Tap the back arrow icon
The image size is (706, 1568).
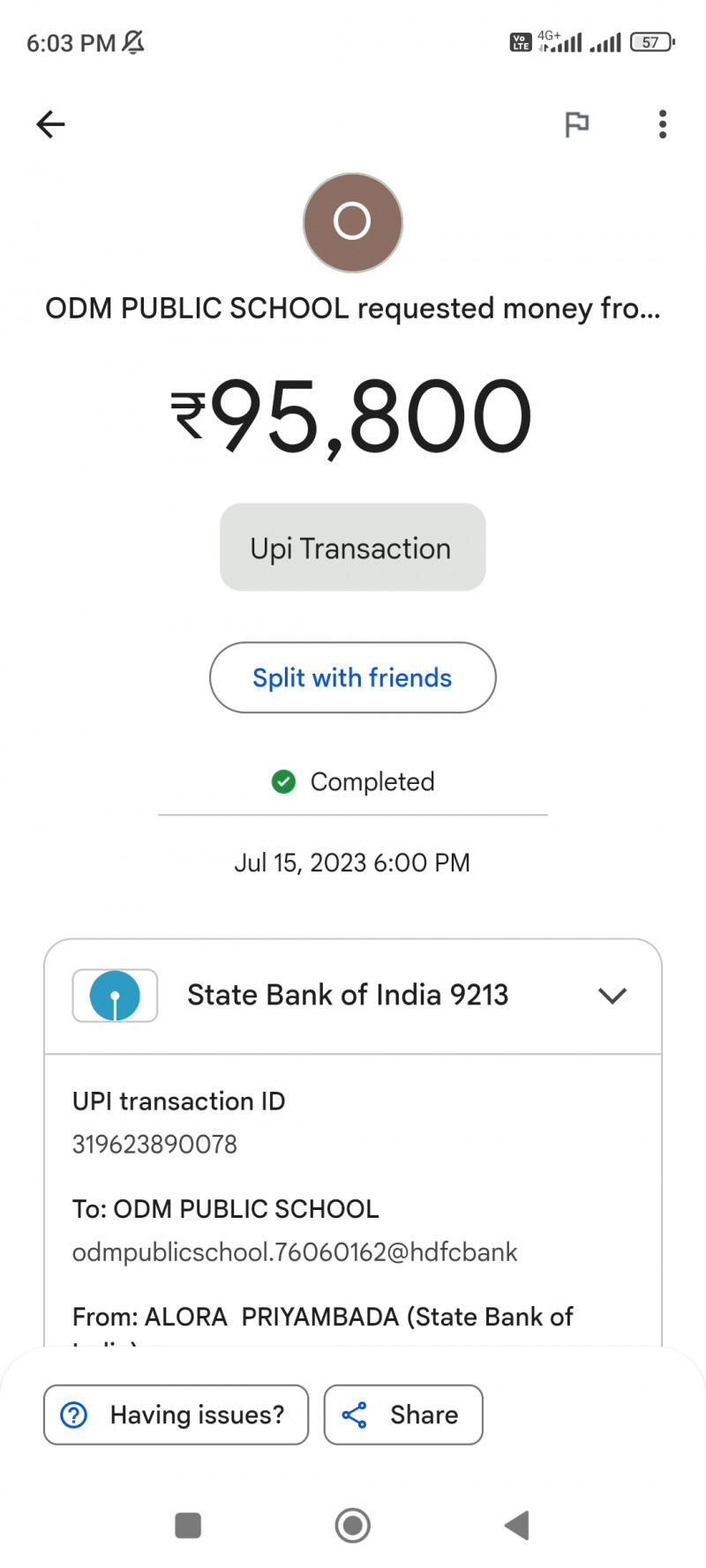pos(50,124)
